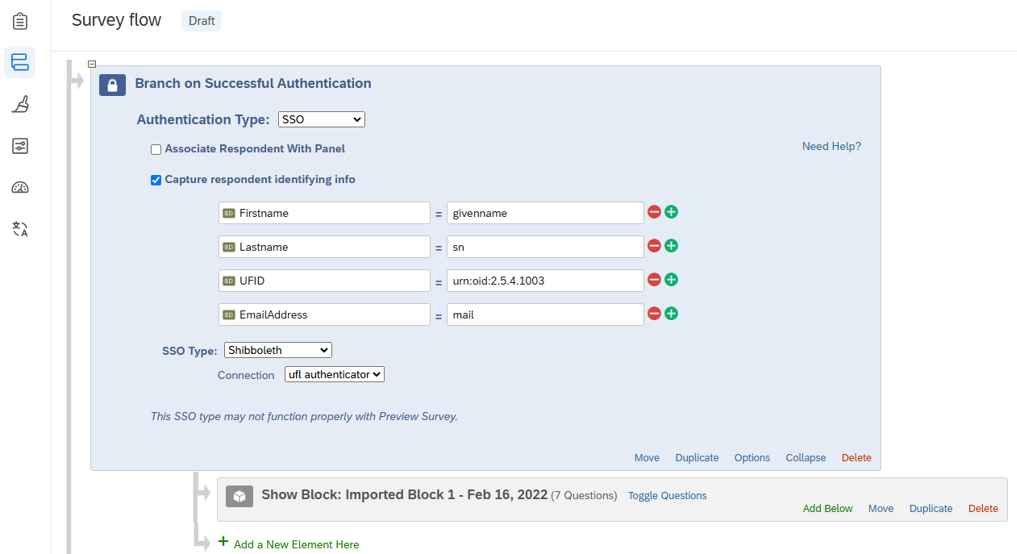This screenshot has width=1017, height=554.
Task: Click the urn:oid:2.5.4.1003 value input
Action: point(545,280)
